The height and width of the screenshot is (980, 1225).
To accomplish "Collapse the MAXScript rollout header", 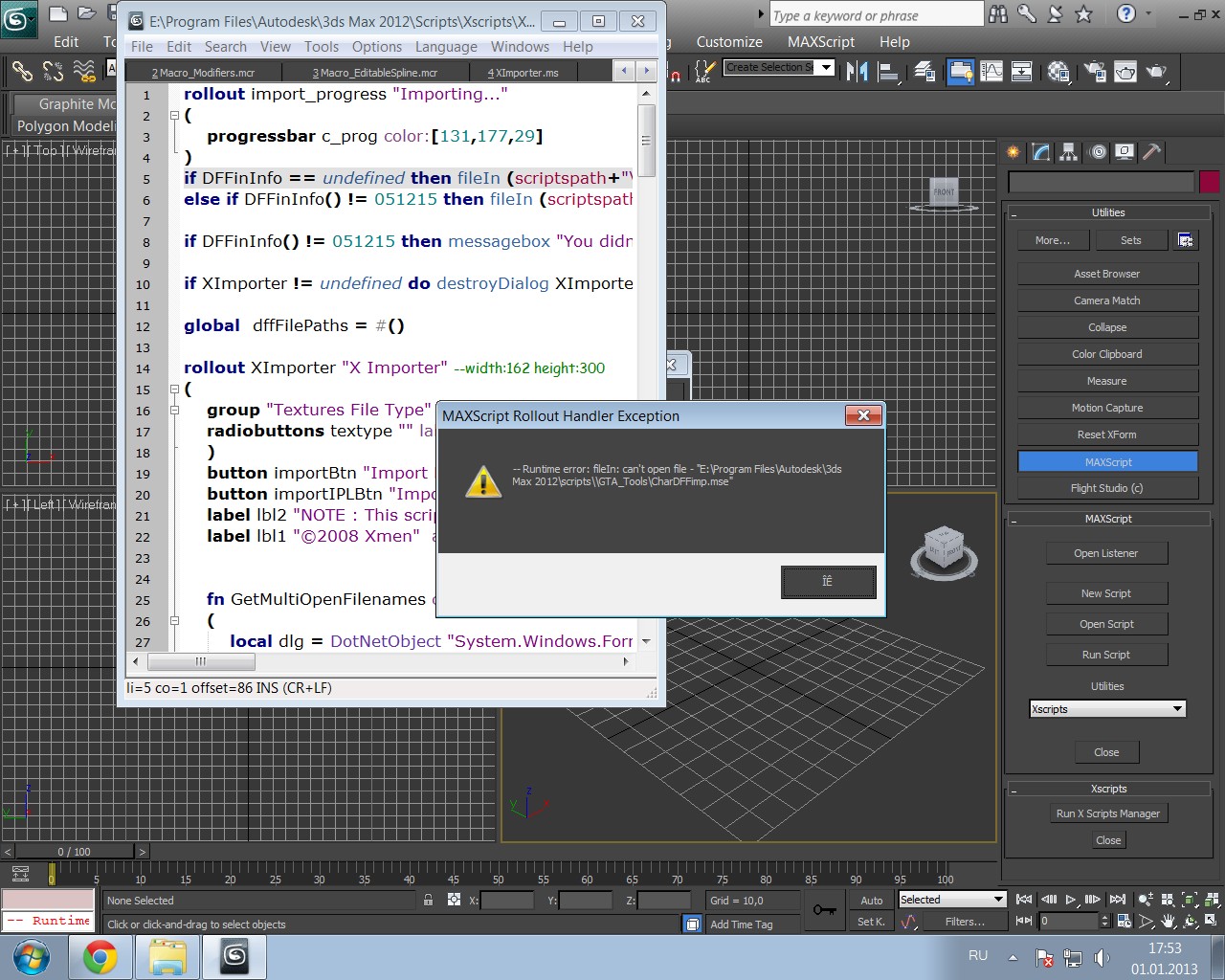I will tap(1107, 519).
